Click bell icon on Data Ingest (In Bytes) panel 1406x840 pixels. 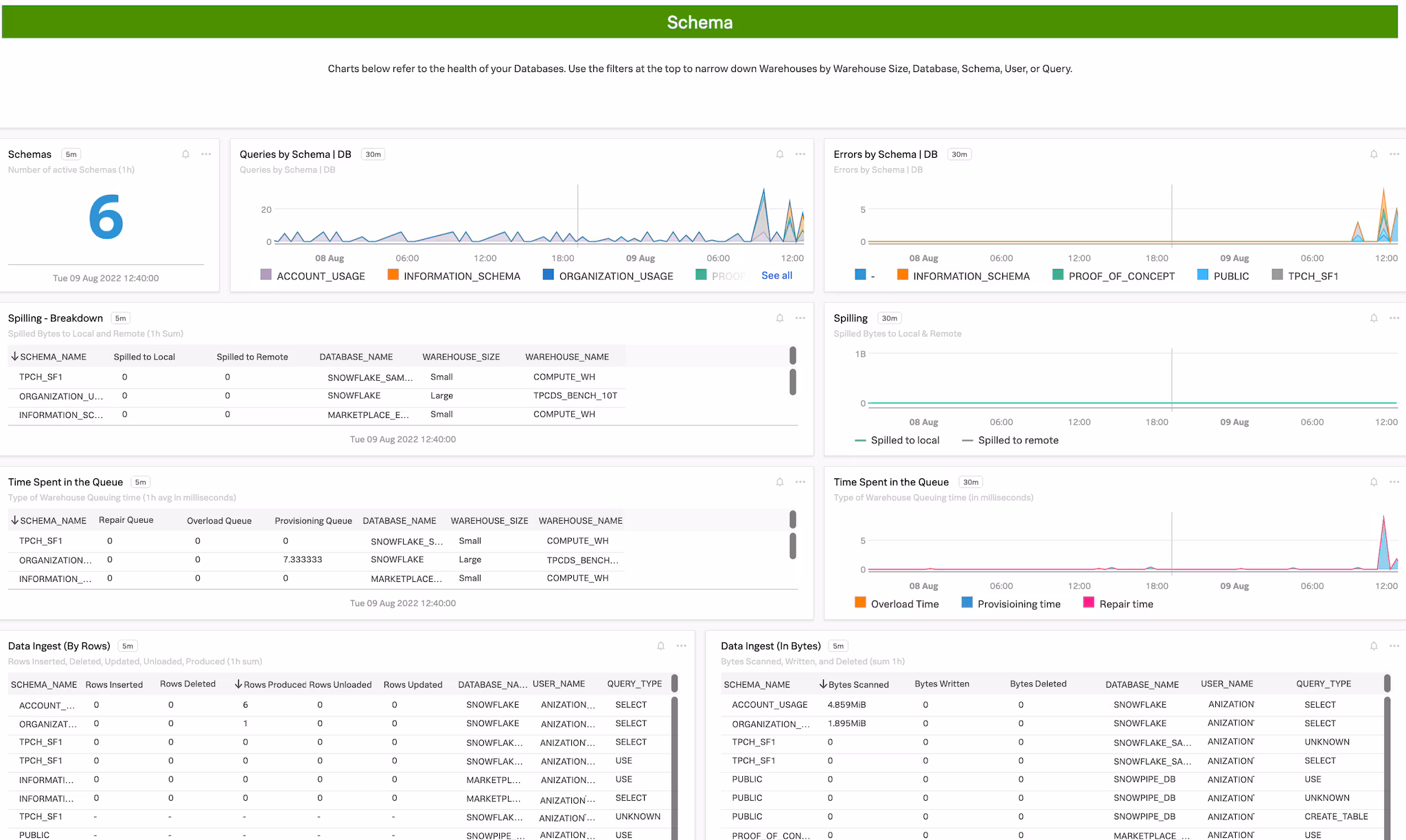pos(1374,646)
